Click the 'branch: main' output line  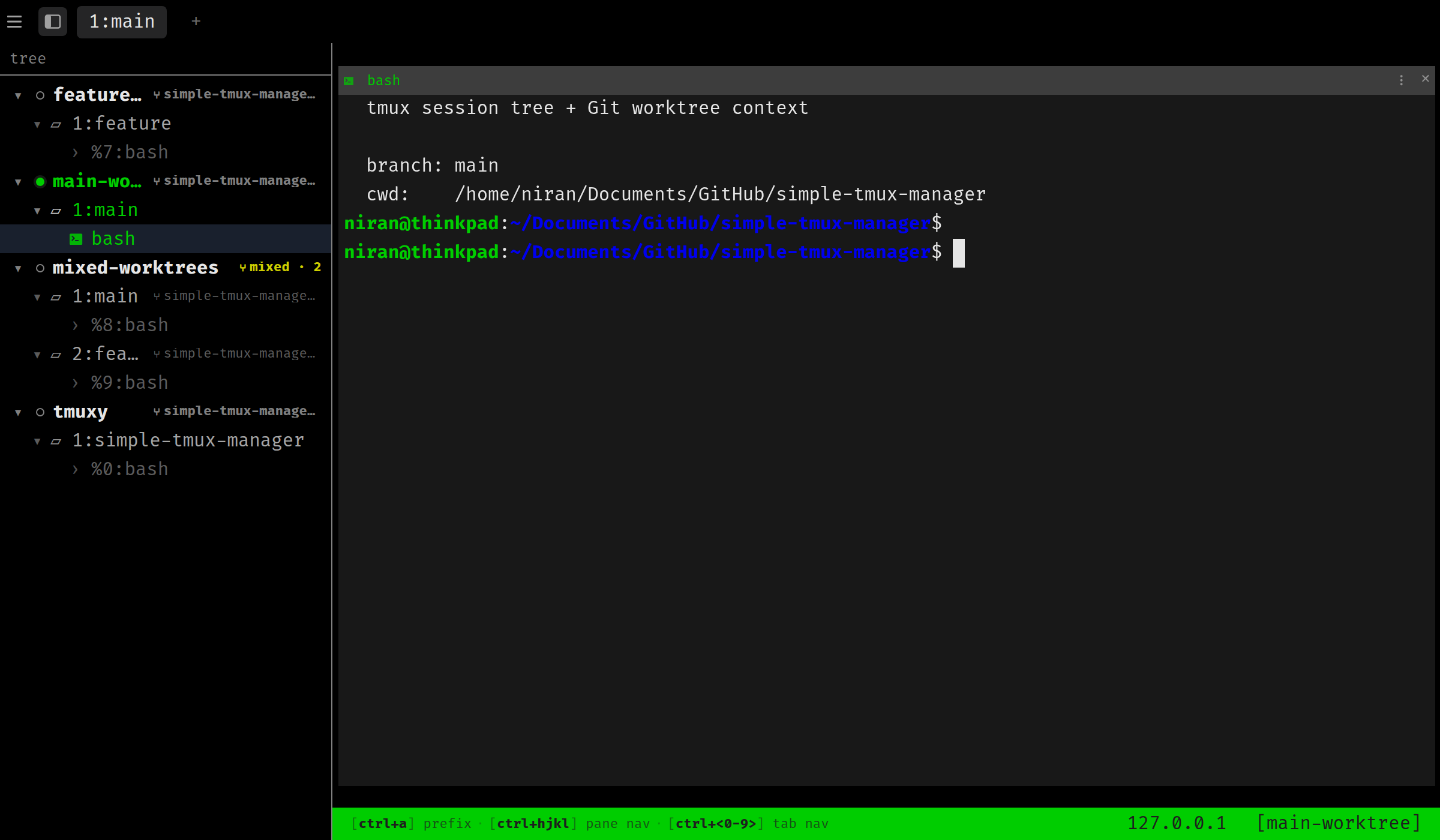(x=432, y=166)
